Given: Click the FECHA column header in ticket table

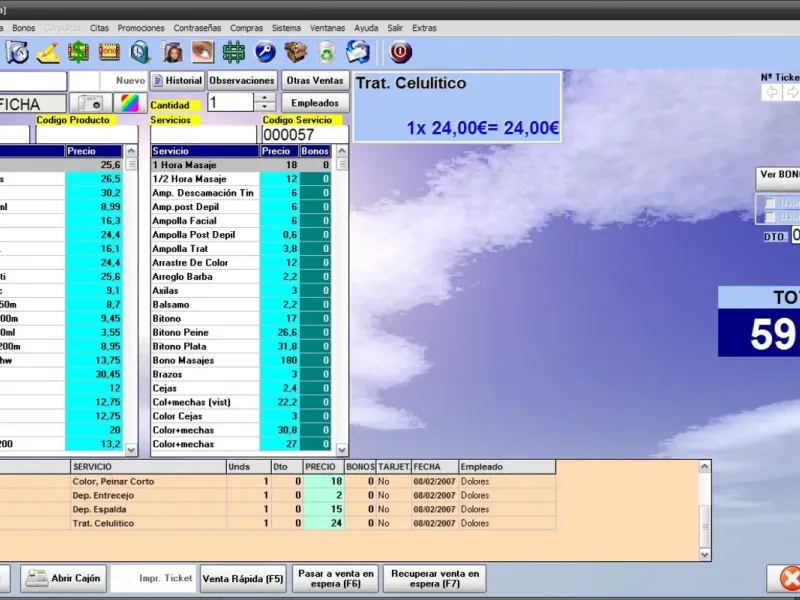Looking at the screenshot, I should (435, 467).
